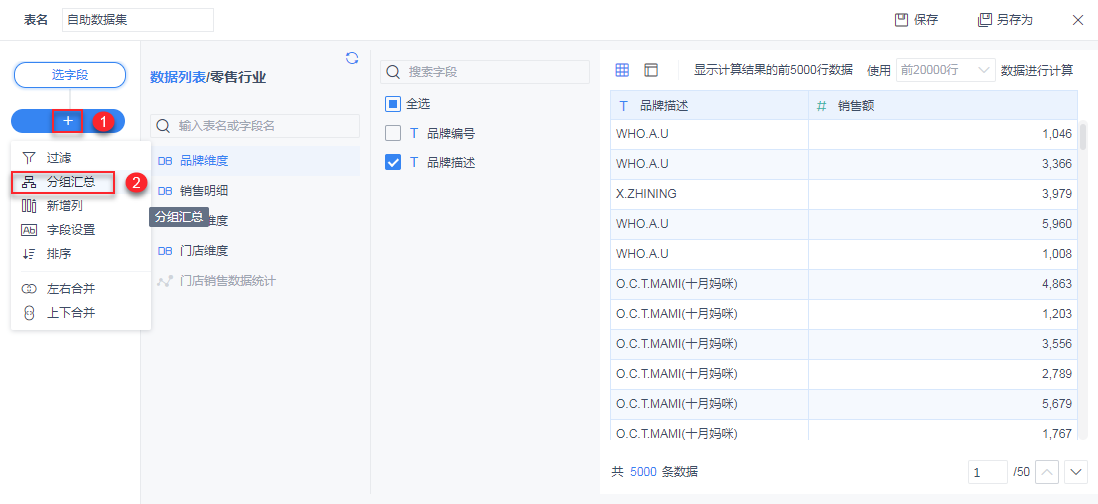Choose 过滤 filter from the menu
The height and width of the screenshot is (504, 1098).
59,158
